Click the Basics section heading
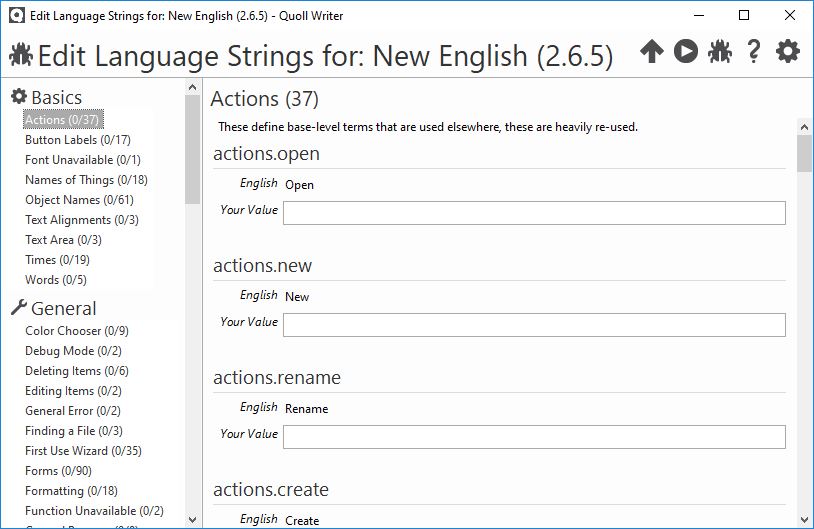This screenshot has height=529, width=814. [x=57, y=97]
